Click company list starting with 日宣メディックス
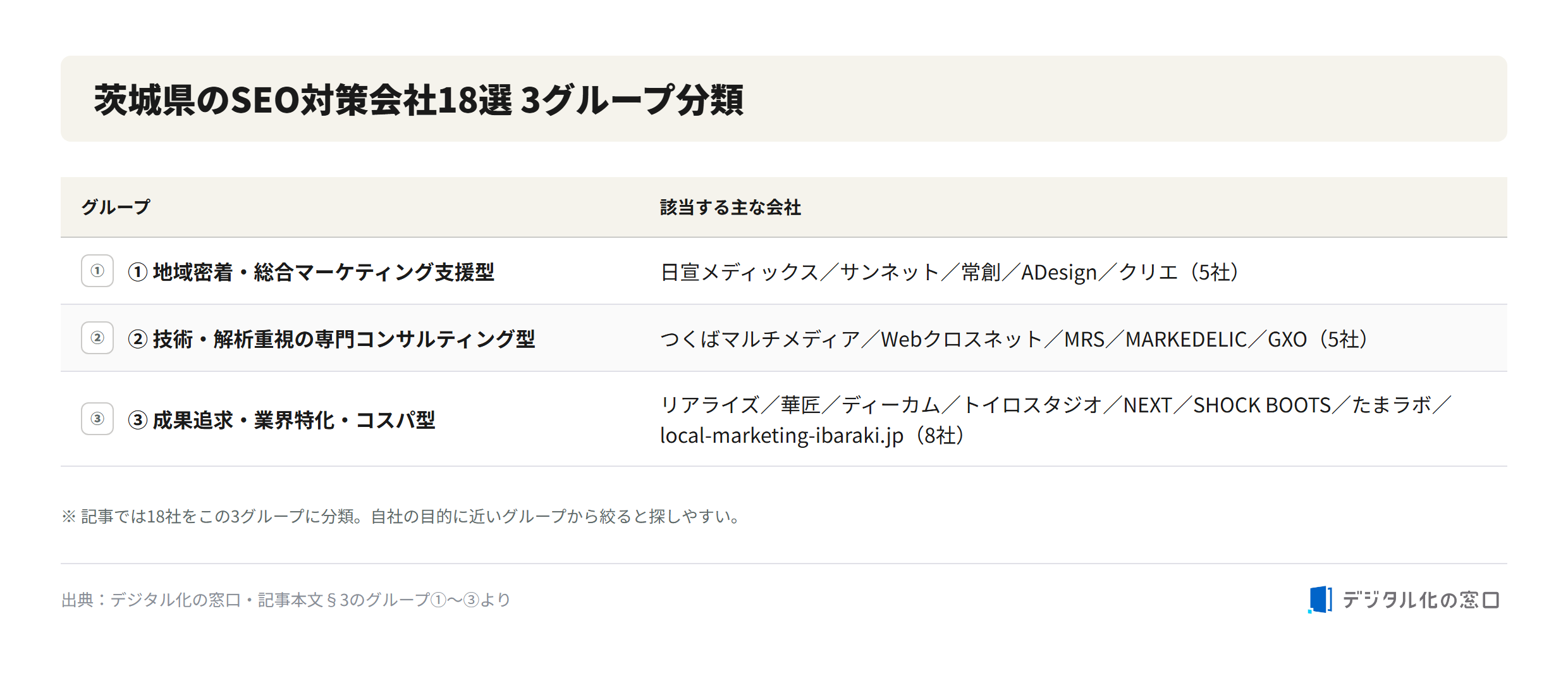Viewport: 1568px width, 673px height. point(951,272)
